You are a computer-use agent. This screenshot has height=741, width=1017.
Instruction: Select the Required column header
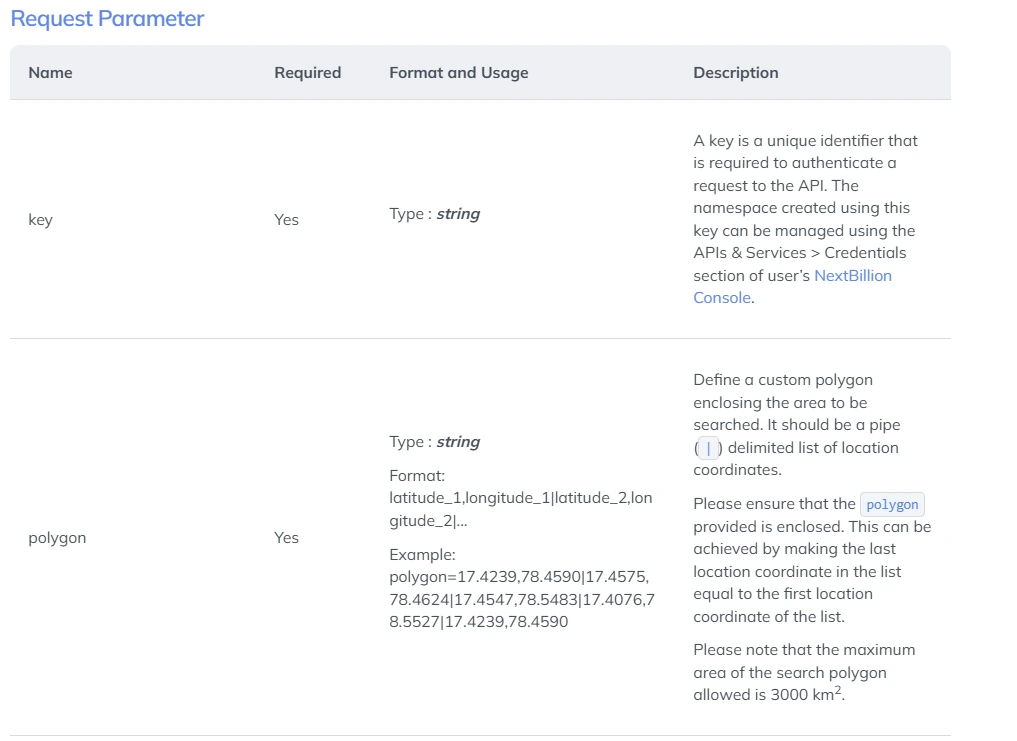pyautogui.click(x=307, y=73)
